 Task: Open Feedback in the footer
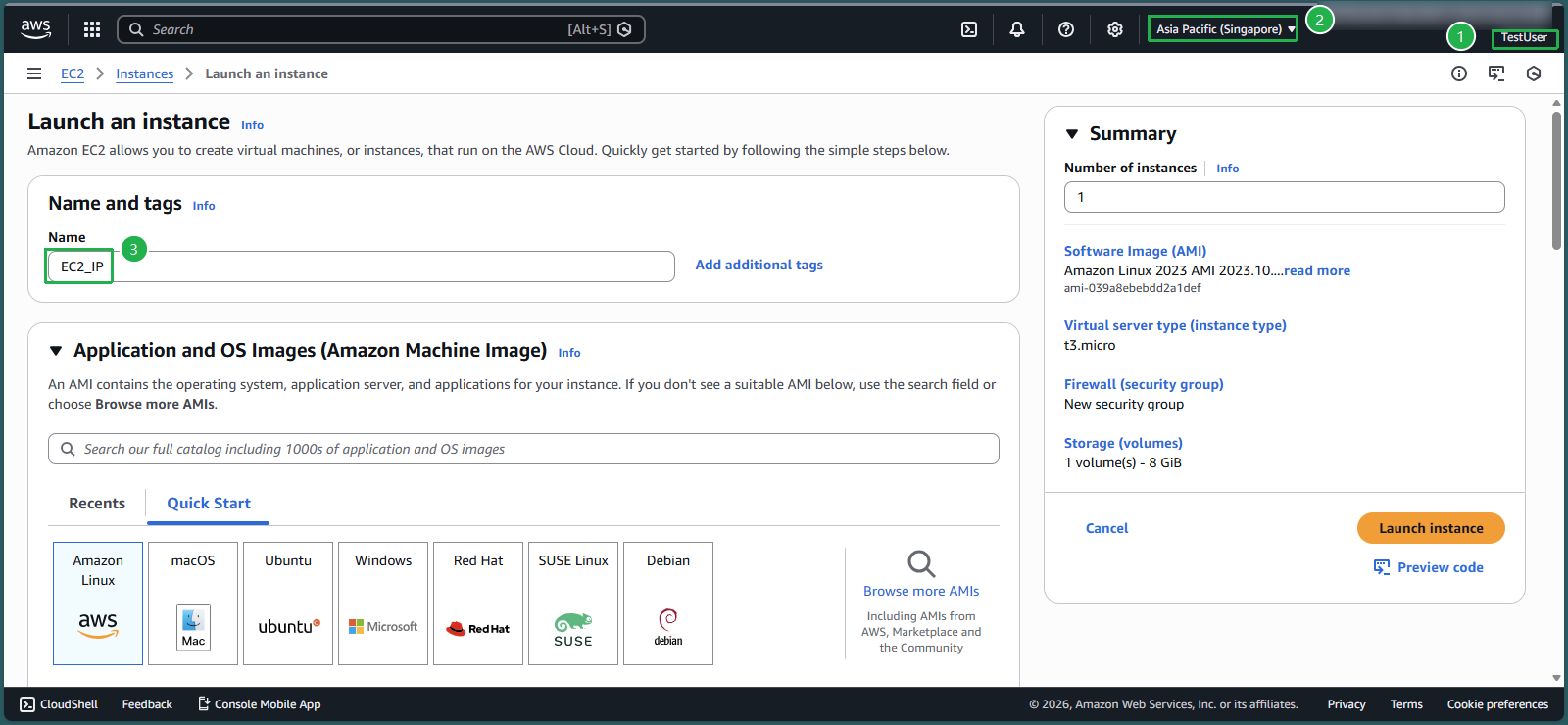click(x=147, y=704)
